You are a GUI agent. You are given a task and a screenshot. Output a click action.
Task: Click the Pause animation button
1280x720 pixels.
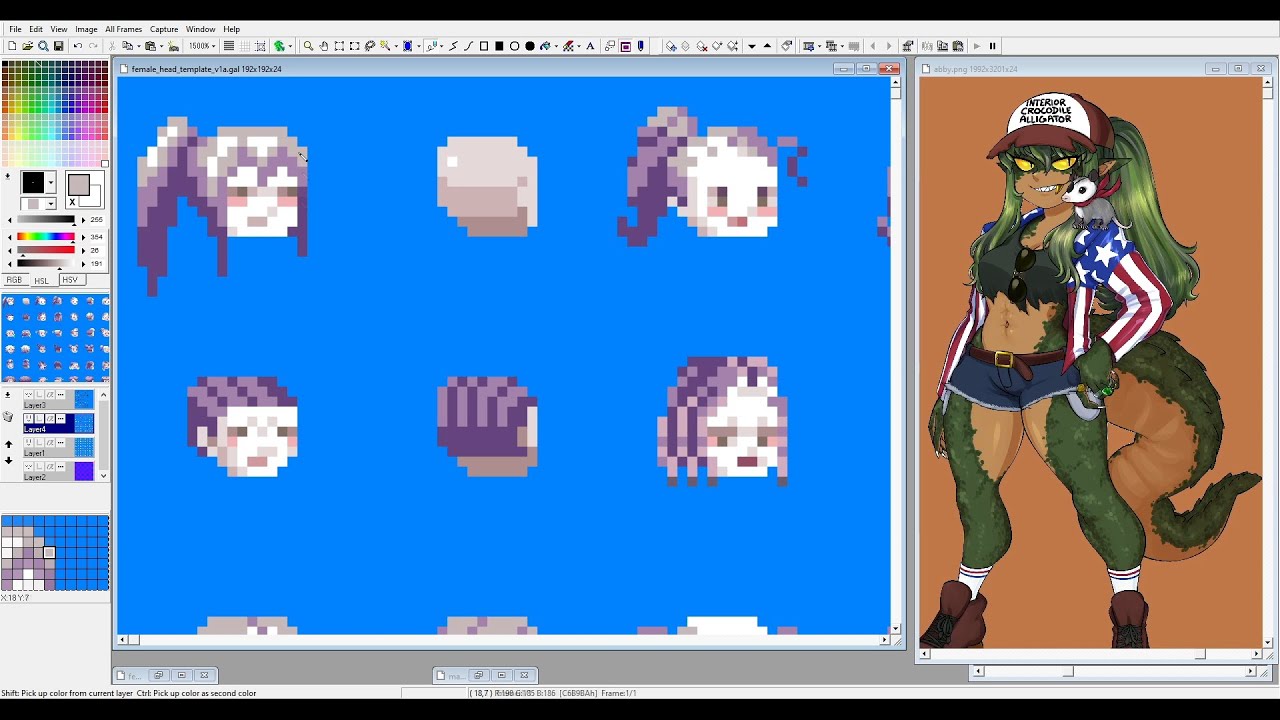(x=992, y=46)
